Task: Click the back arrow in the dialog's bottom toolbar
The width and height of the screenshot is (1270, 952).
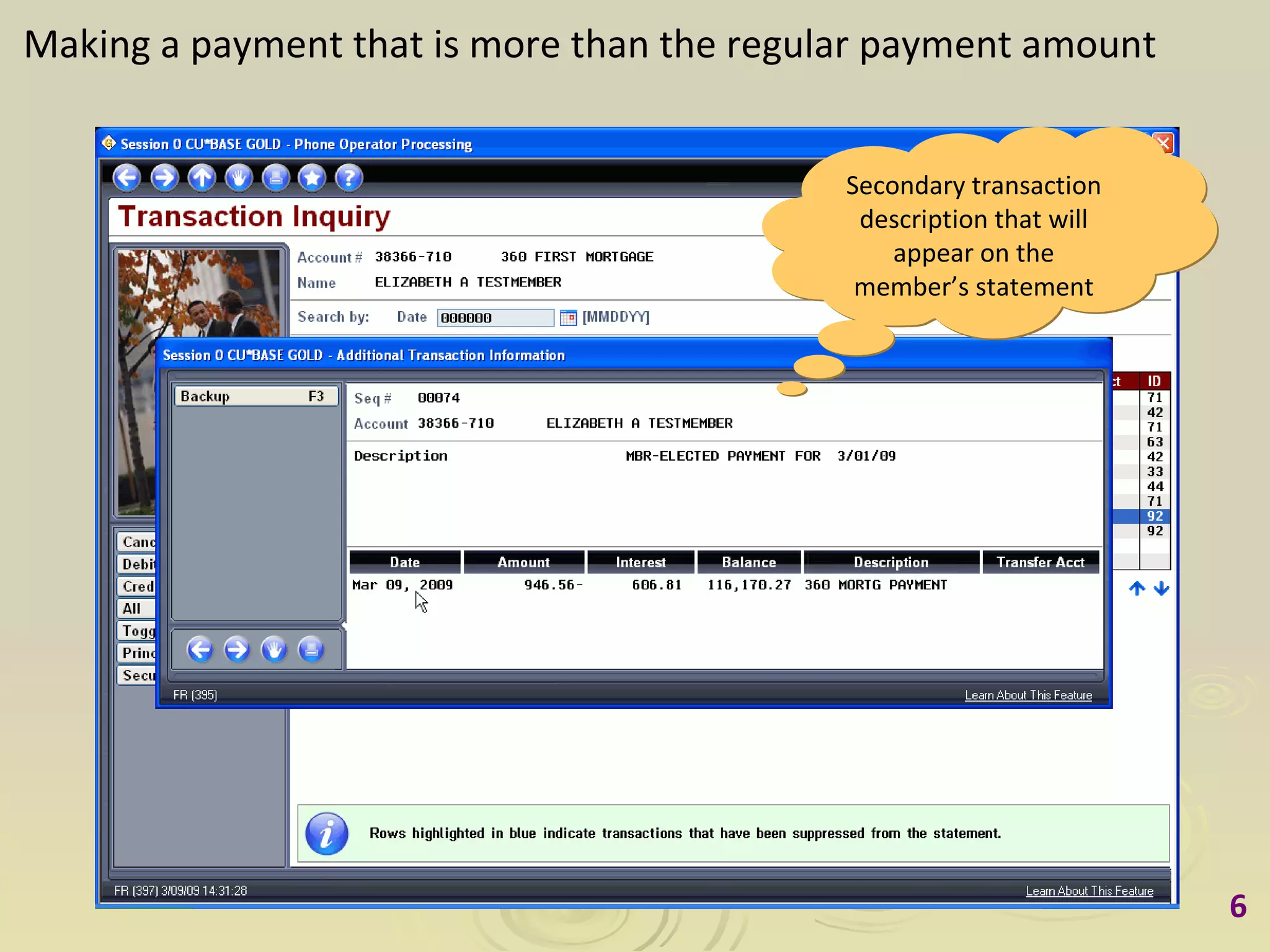Action: tap(200, 650)
